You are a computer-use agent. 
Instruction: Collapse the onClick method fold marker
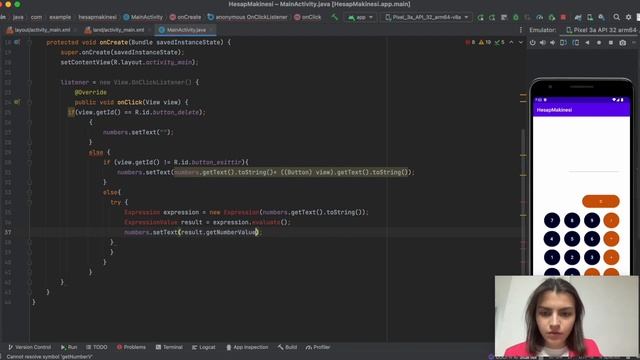click(x=29, y=102)
